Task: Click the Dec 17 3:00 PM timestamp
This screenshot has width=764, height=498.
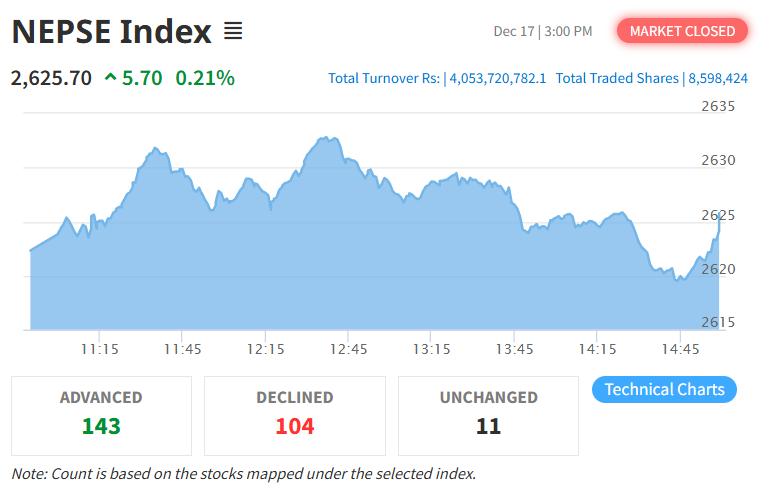Action: click(543, 32)
